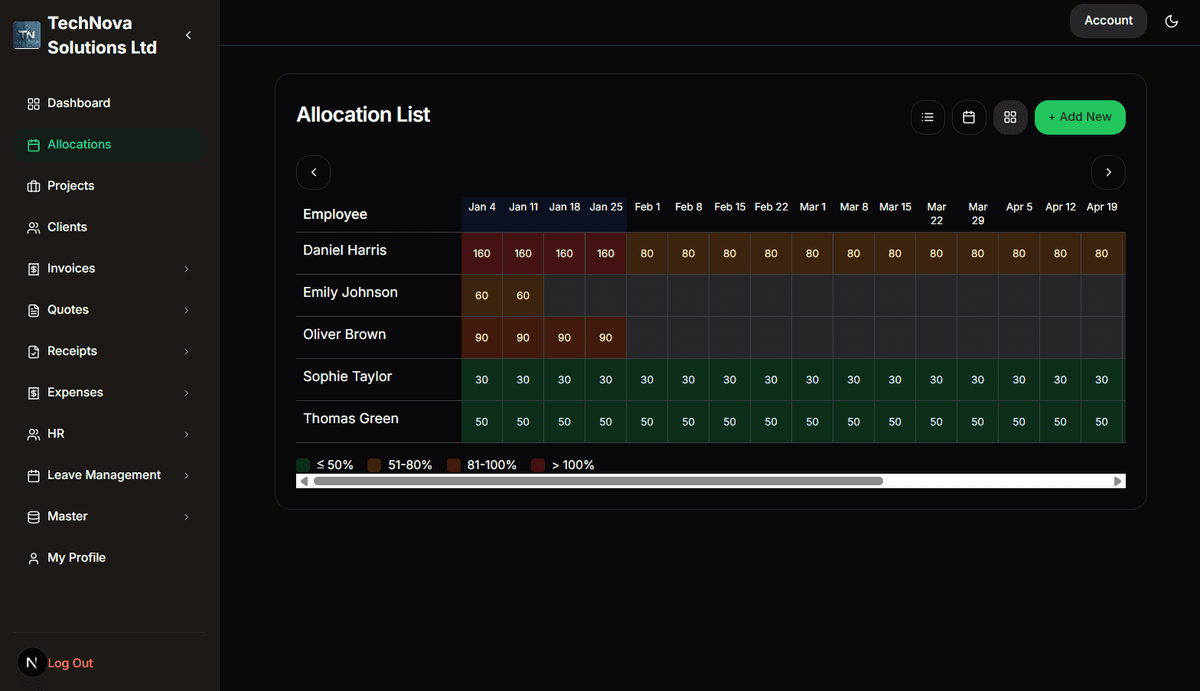Toggle dark mode with the moon icon

point(1171,20)
